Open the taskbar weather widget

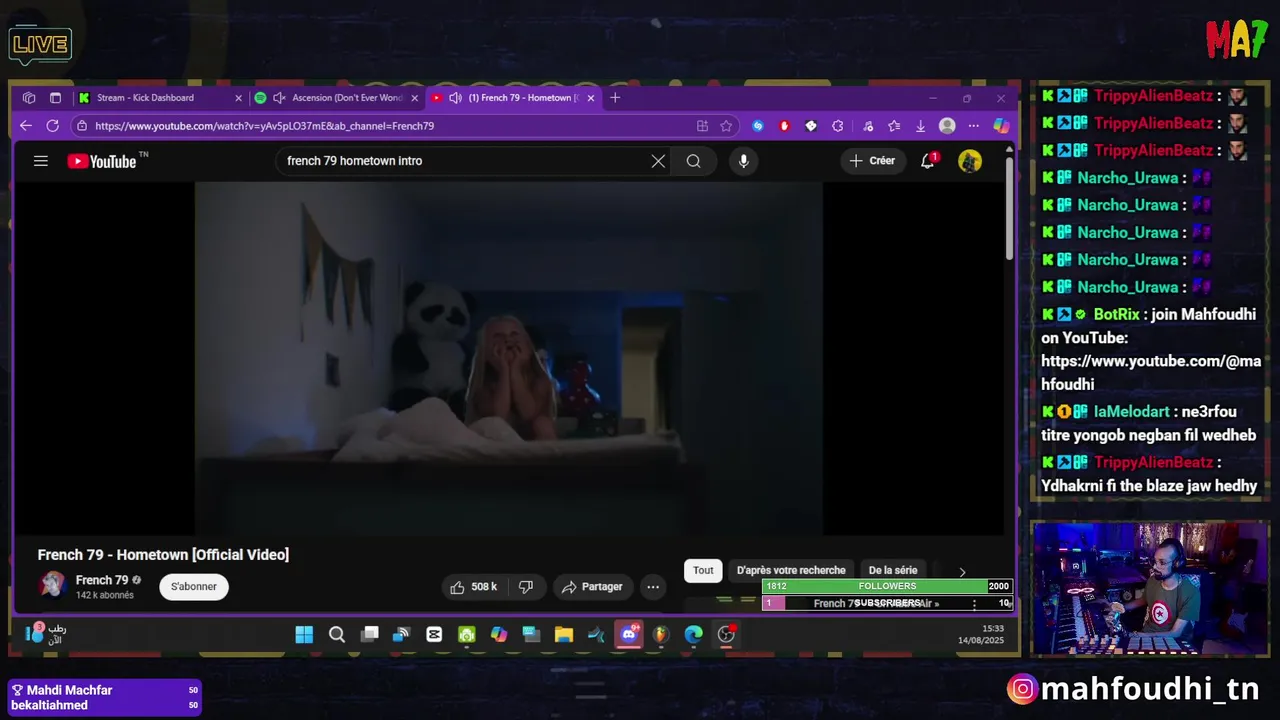[46, 634]
